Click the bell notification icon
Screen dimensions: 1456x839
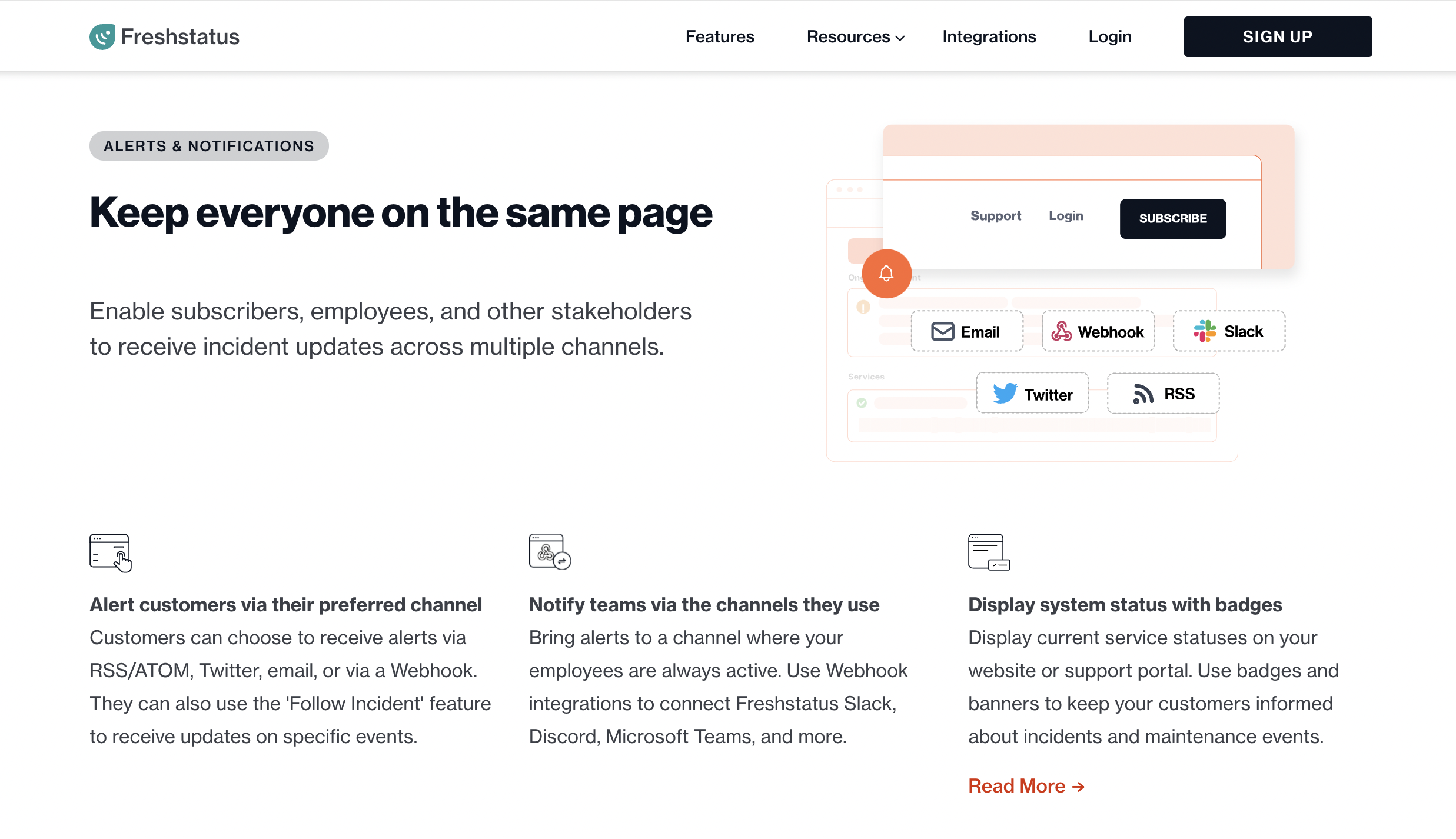click(885, 273)
